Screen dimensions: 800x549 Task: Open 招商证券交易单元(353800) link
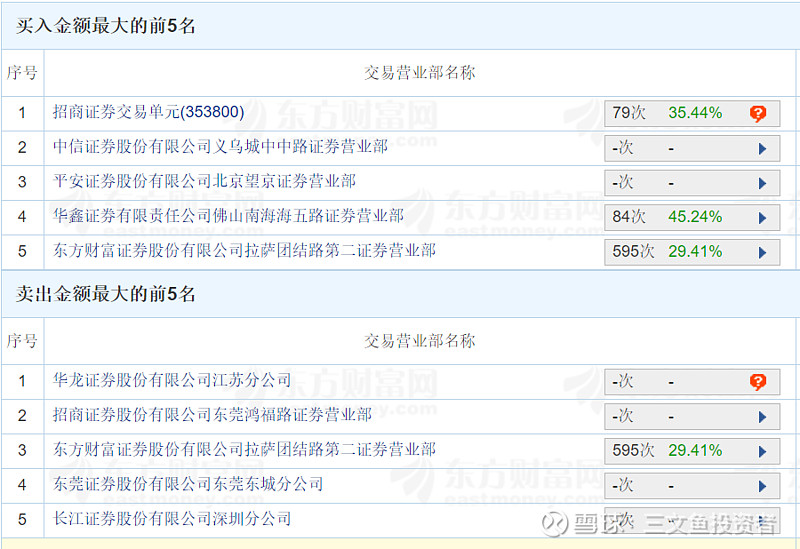click(x=148, y=113)
